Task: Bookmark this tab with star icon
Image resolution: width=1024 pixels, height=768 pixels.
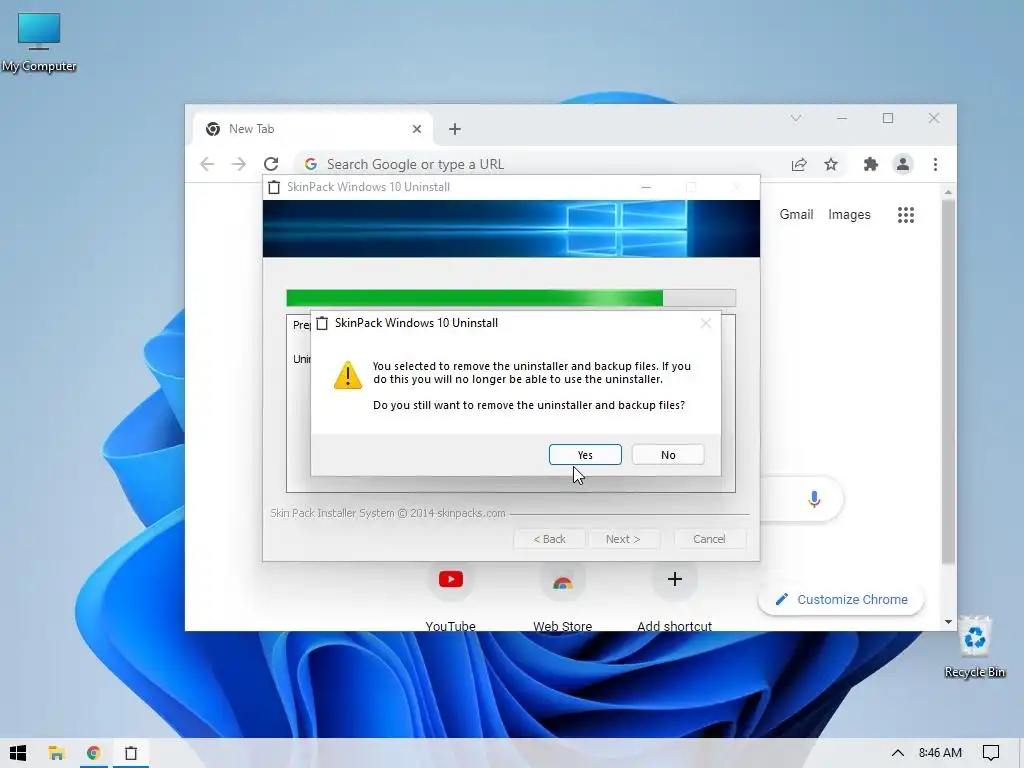Action: tap(831, 164)
